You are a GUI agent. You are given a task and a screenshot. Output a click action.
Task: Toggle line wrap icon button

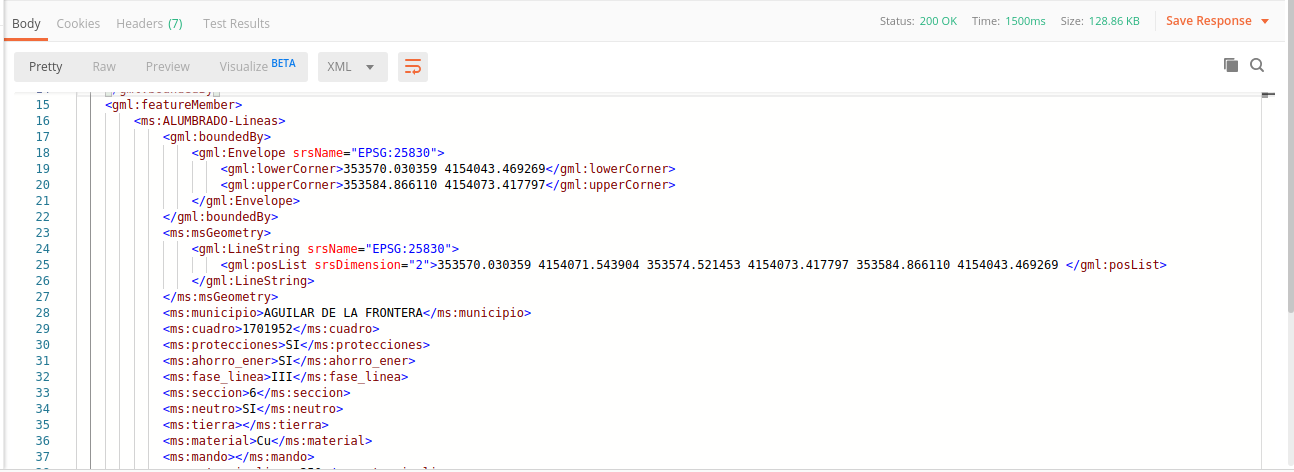413,67
